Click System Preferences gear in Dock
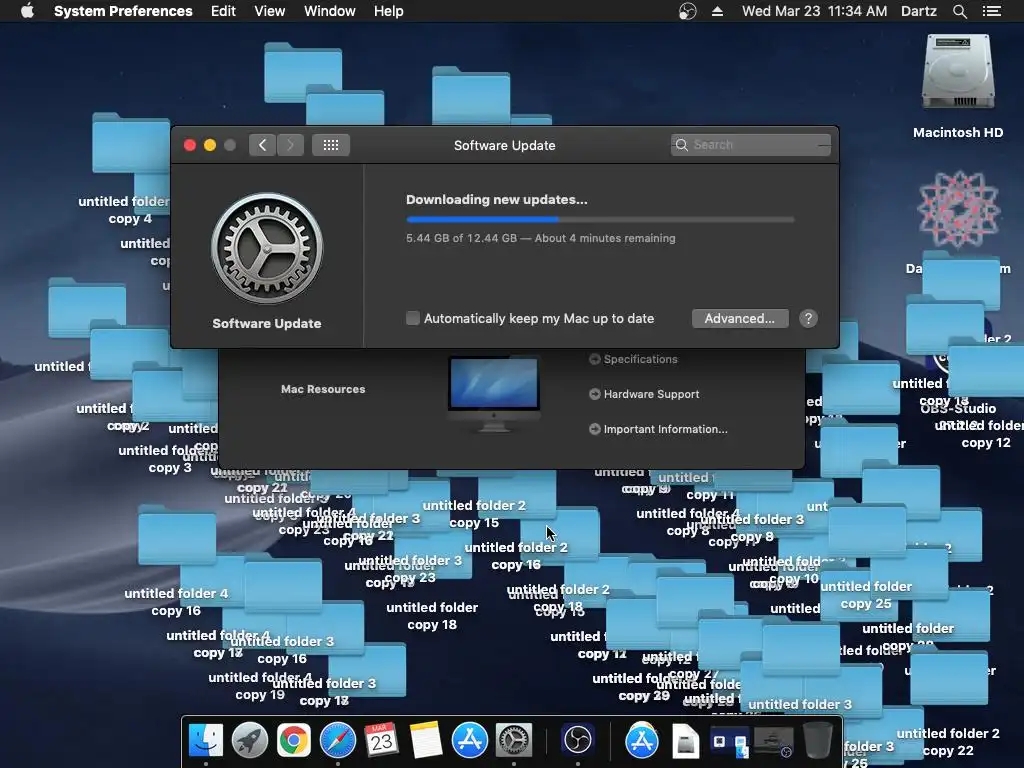The image size is (1024, 768). pyautogui.click(x=514, y=740)
